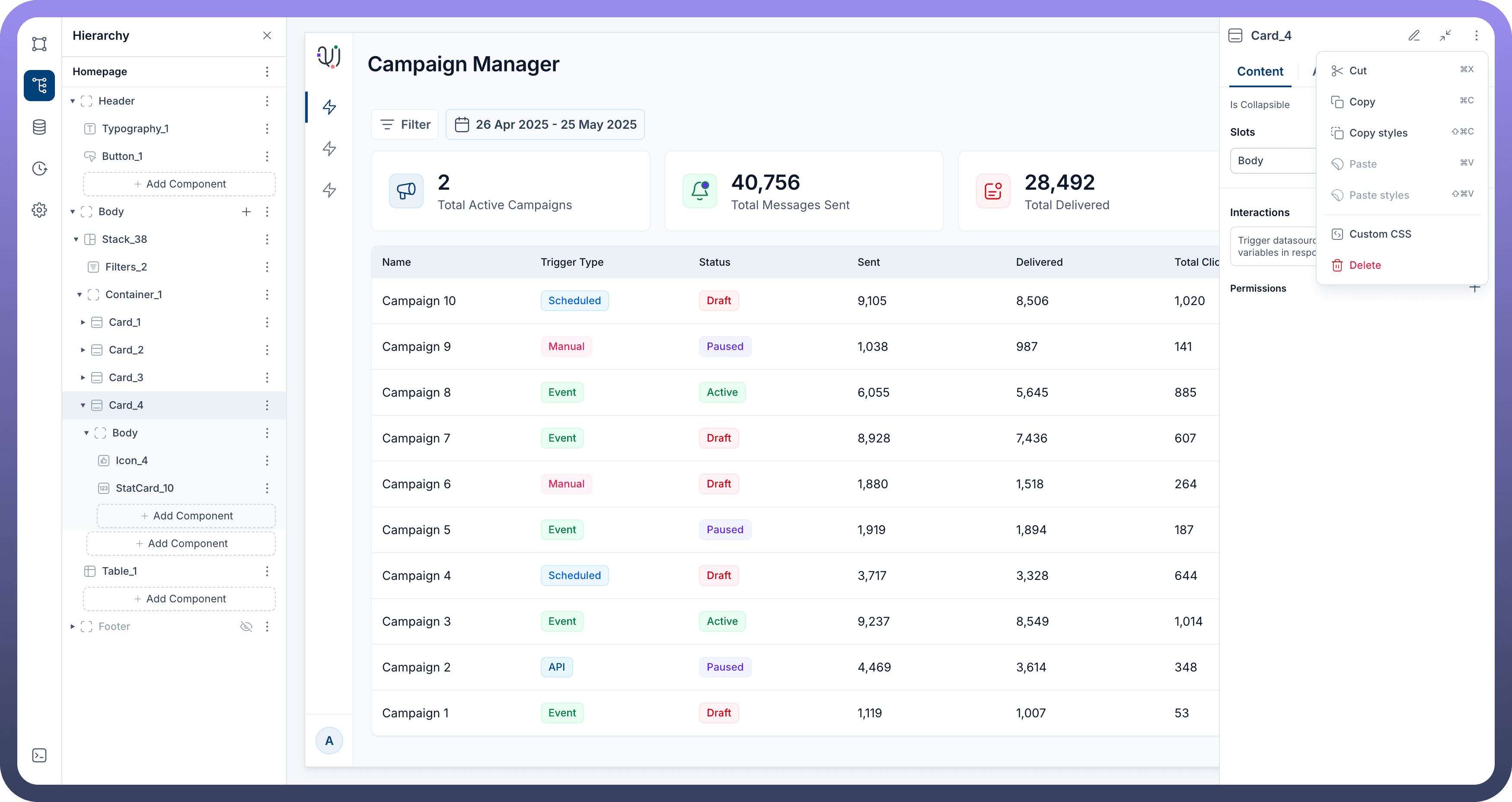Open the date range picker field

tap(545, 124)
